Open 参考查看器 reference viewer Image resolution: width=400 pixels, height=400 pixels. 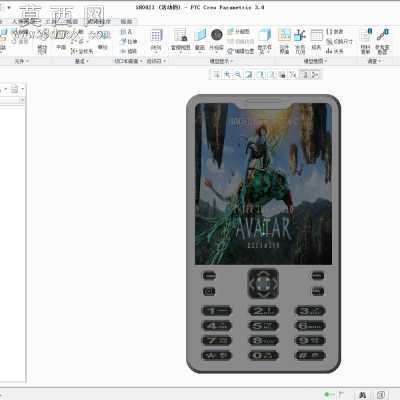pos(382,41)
